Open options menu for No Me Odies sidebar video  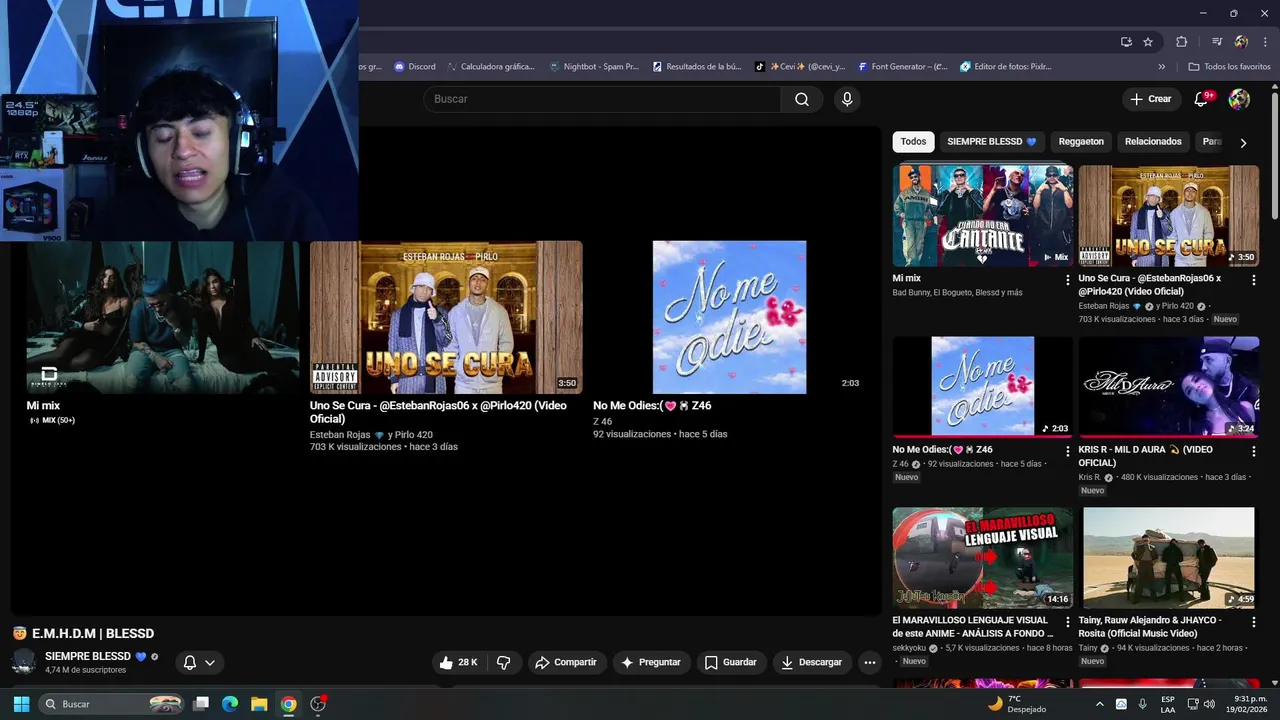pyautogui.click(x=1067, y=451)
